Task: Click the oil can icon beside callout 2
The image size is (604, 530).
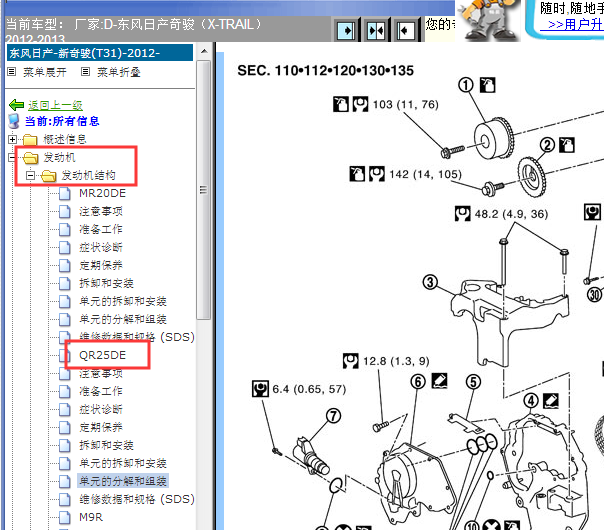Action: (567, 145)
